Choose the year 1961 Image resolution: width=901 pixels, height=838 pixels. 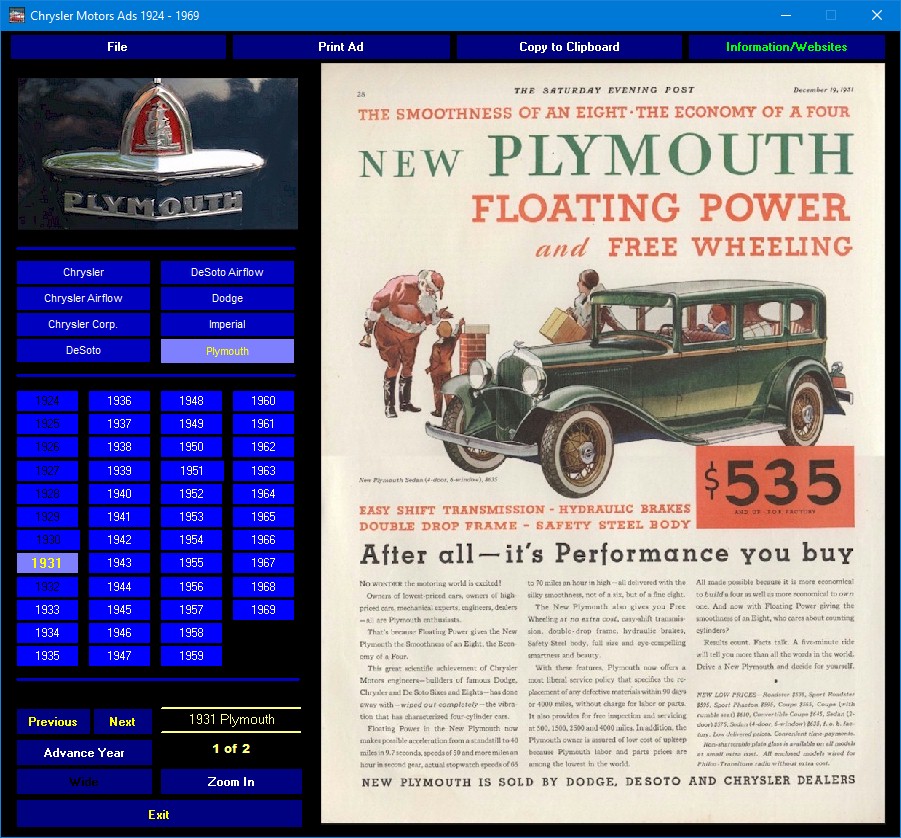[x=263, y=424]
